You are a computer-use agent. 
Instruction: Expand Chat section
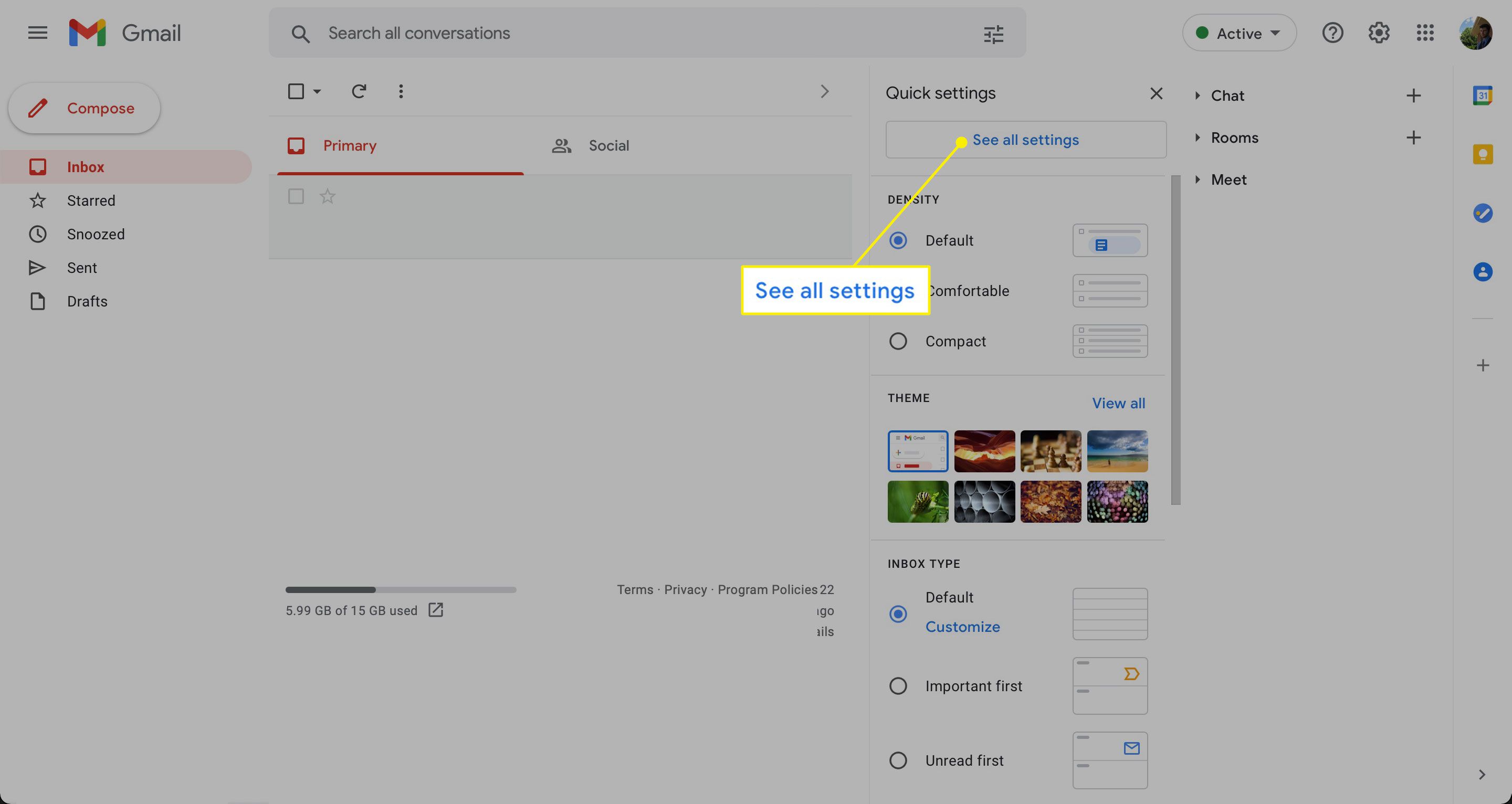1197,94
